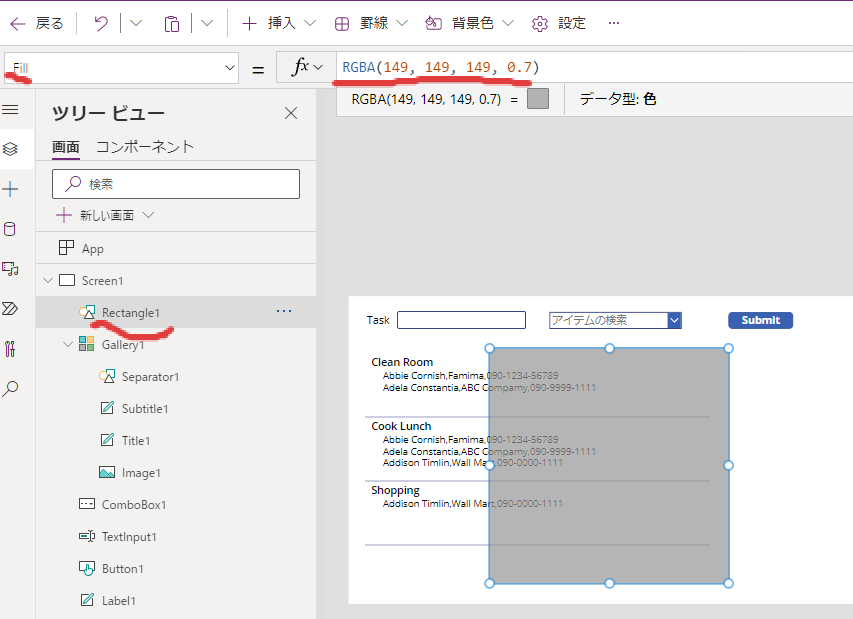This screenshot has height=619, width=853.
Task: Click 新しい画面 to add a screen
Action: pos(106,215)
